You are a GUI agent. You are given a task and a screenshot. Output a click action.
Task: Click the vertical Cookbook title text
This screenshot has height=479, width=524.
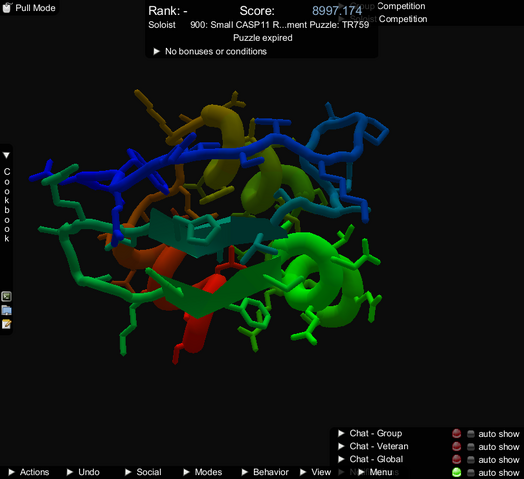pos(7,205)
